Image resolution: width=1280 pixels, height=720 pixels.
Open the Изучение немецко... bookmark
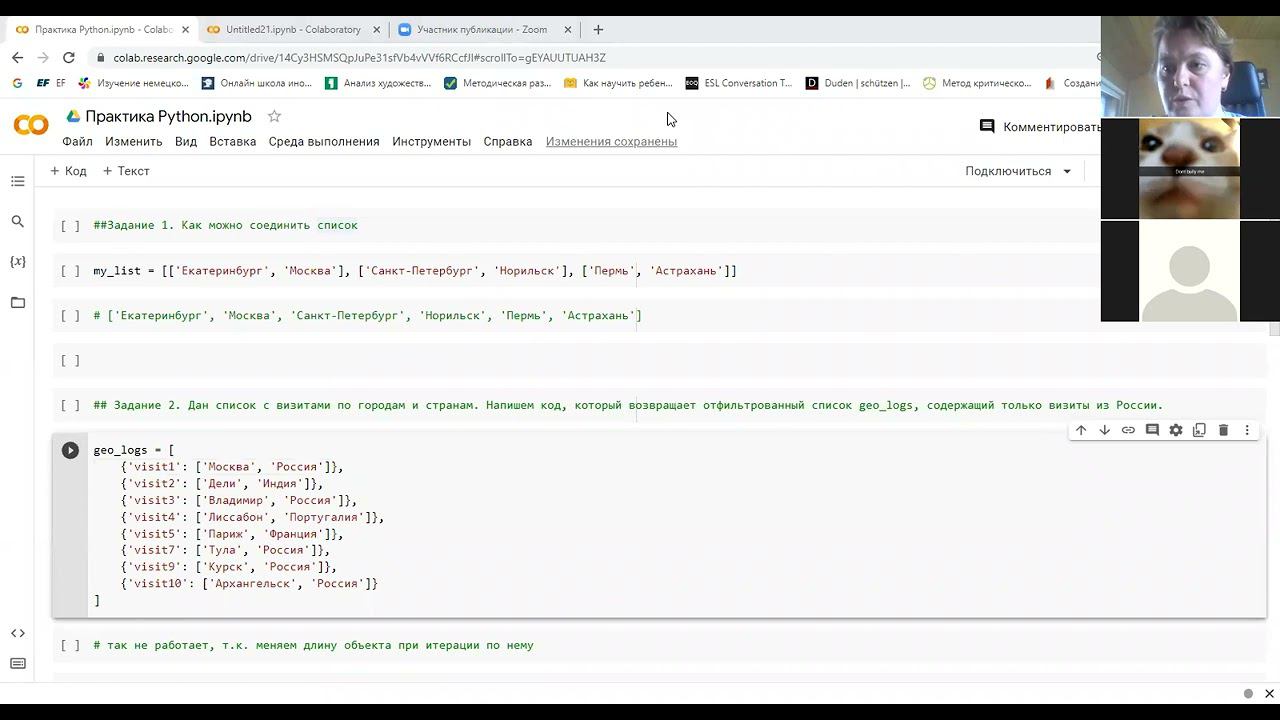point(133,83)
